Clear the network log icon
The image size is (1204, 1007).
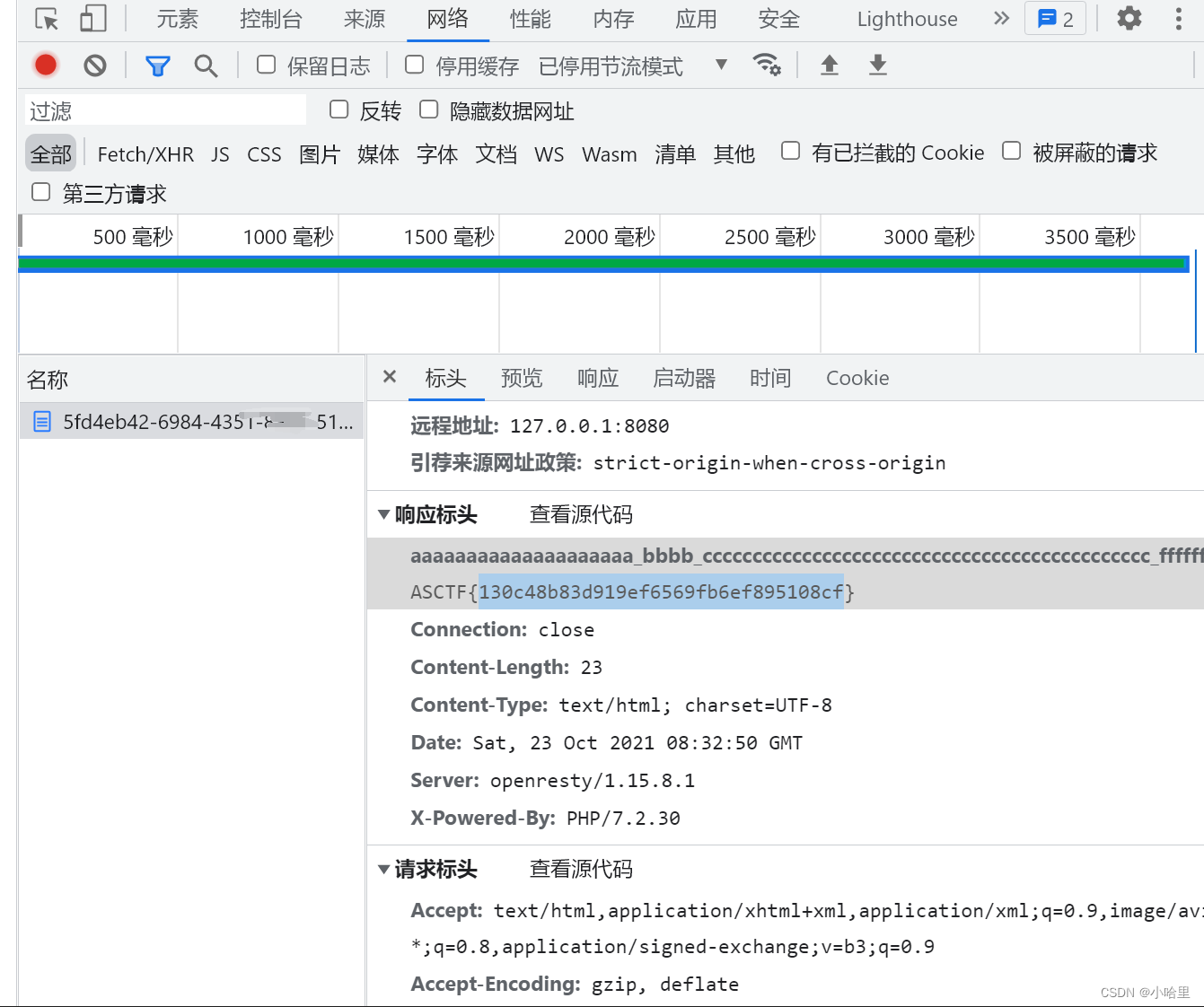point(95,65)
